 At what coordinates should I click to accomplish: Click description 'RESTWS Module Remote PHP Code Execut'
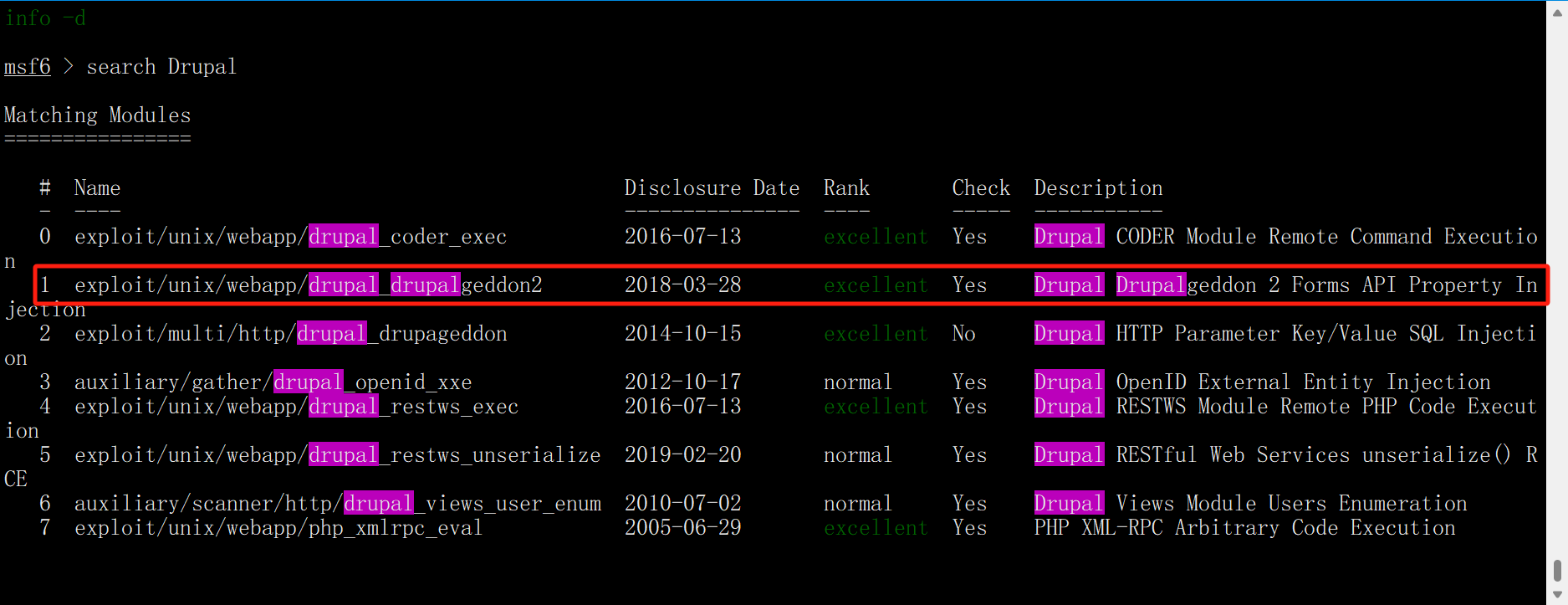pyautogui.click(x=1326, y=407)
